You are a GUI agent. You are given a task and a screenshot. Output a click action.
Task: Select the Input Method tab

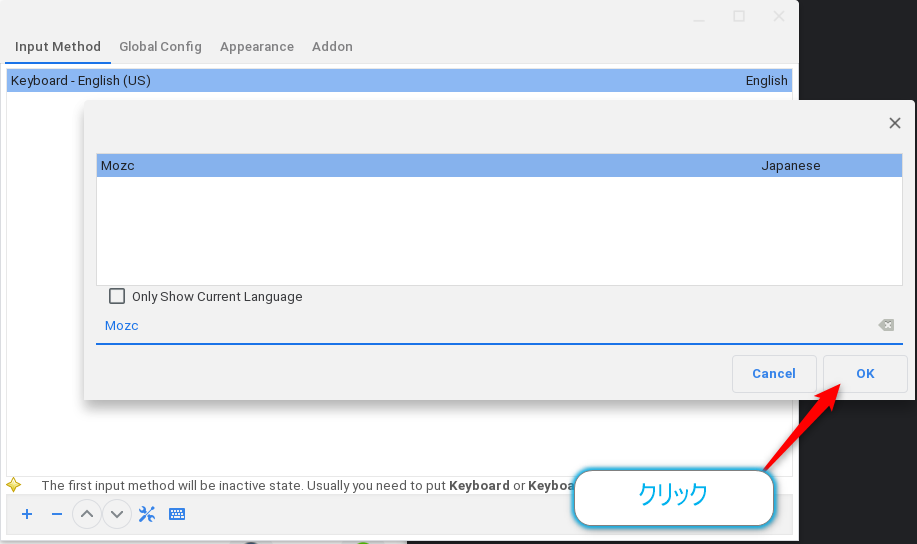(x=58, y=46)
